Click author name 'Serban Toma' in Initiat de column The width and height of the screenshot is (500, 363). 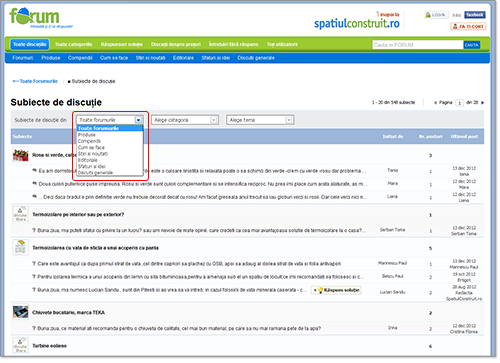click(393, 230)
